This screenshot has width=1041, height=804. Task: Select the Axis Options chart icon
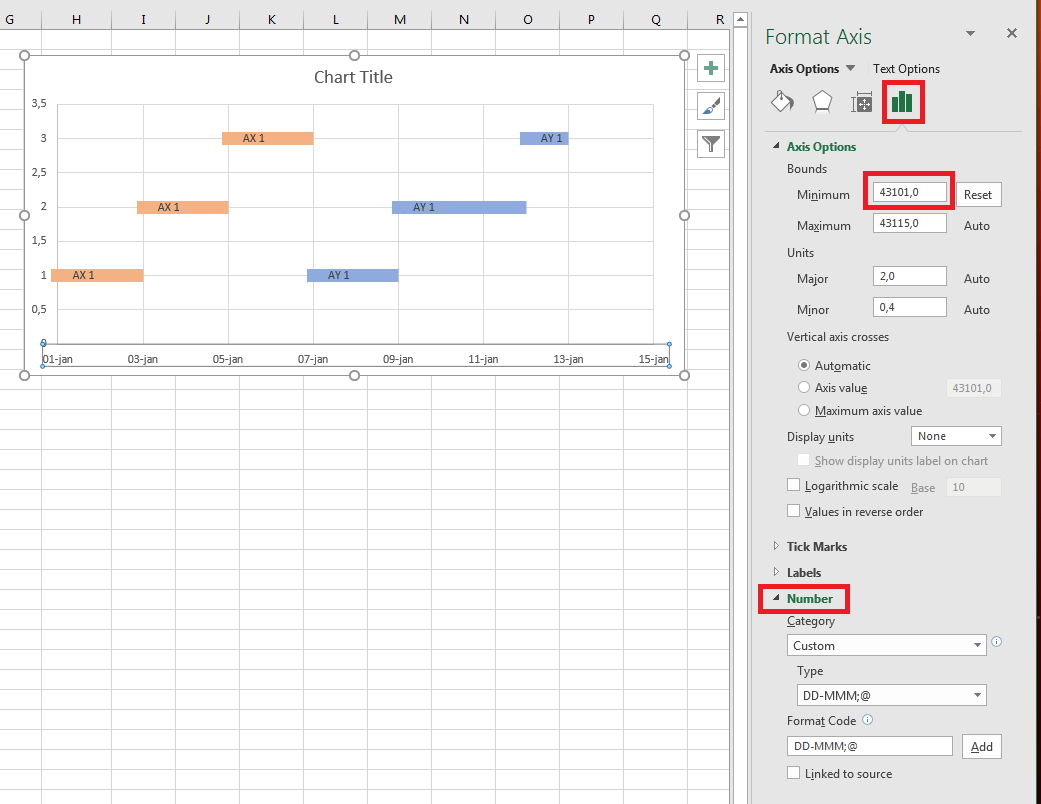(902, 102)
